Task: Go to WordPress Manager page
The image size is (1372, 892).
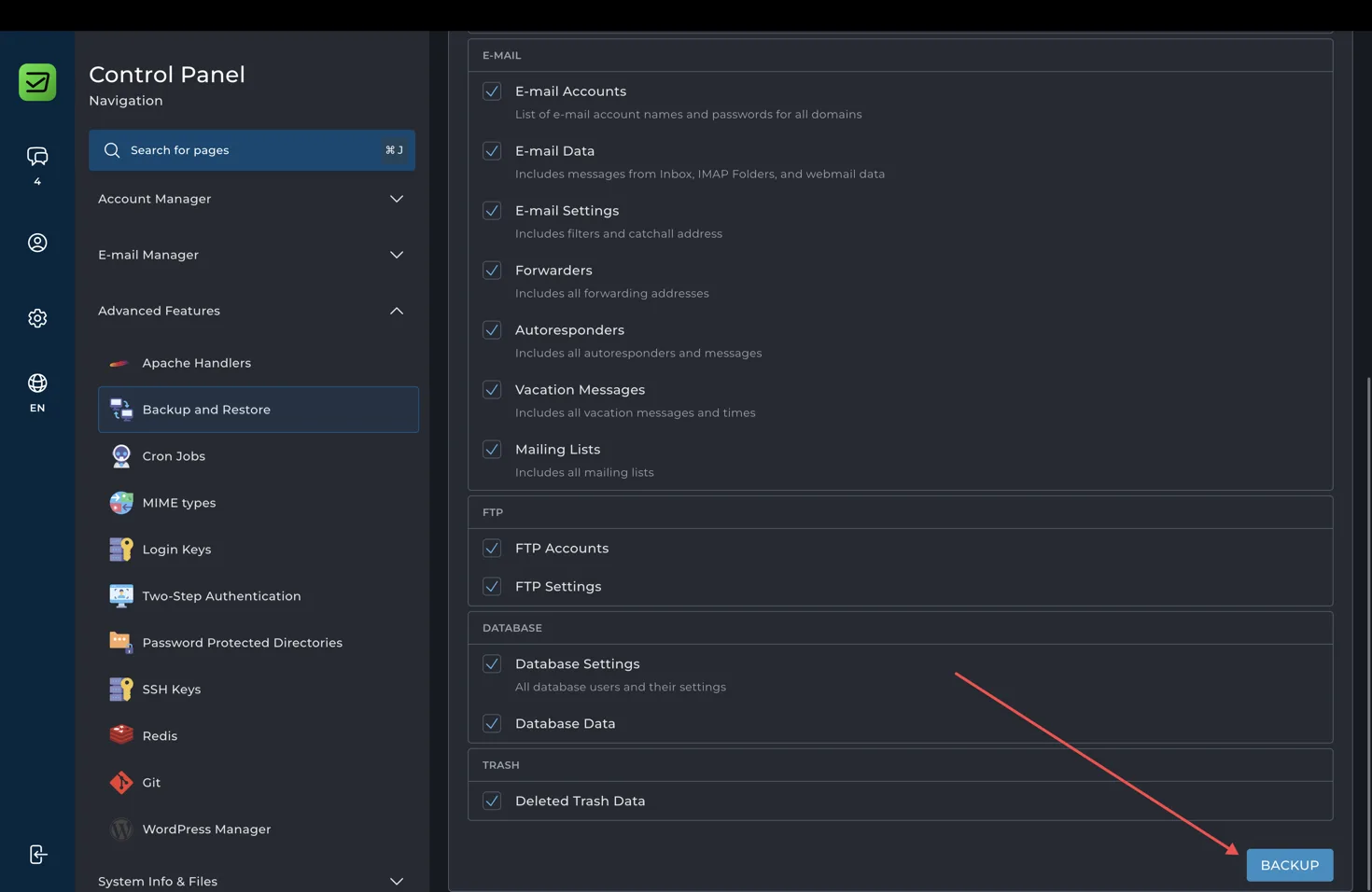Action: 259,829
